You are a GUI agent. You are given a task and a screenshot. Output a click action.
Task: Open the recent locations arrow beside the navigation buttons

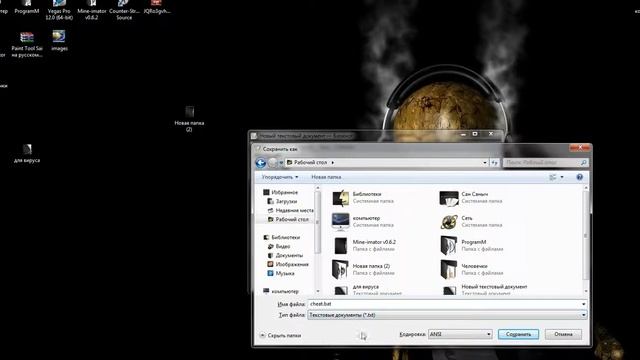[x=281, y=162]
